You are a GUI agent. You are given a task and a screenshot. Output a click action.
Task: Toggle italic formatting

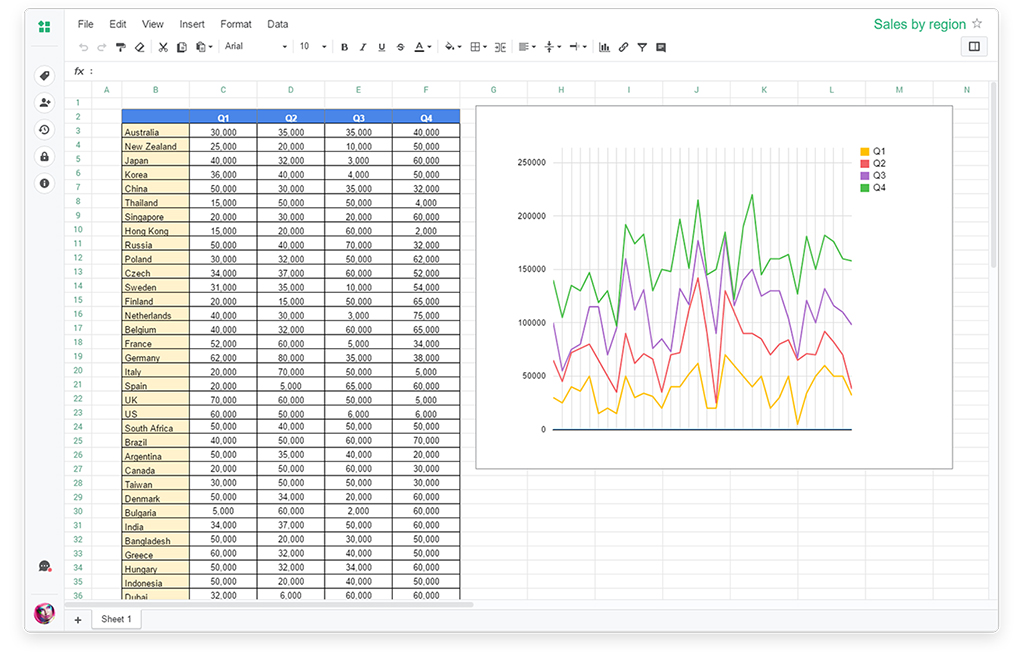point(363,47)
